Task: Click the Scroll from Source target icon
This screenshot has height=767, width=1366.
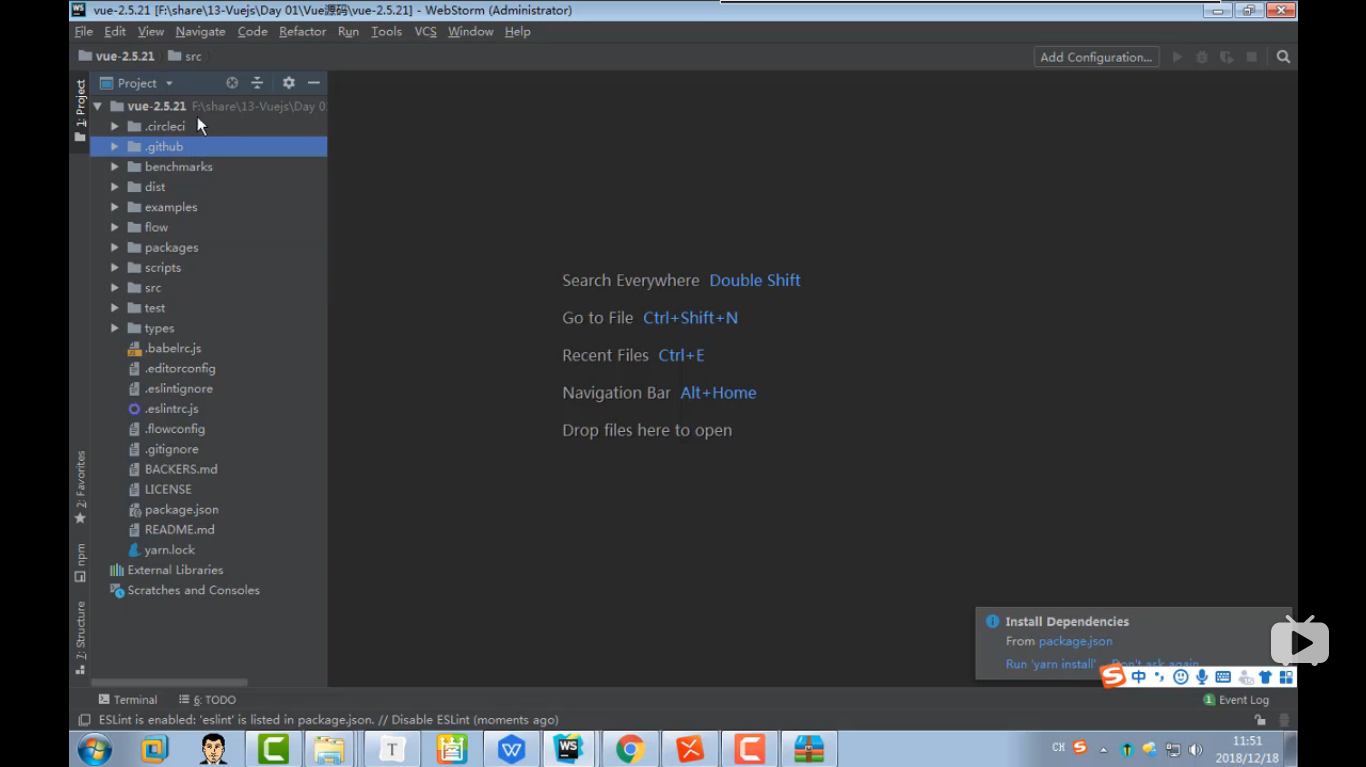Action: click(x=232, y=83)
